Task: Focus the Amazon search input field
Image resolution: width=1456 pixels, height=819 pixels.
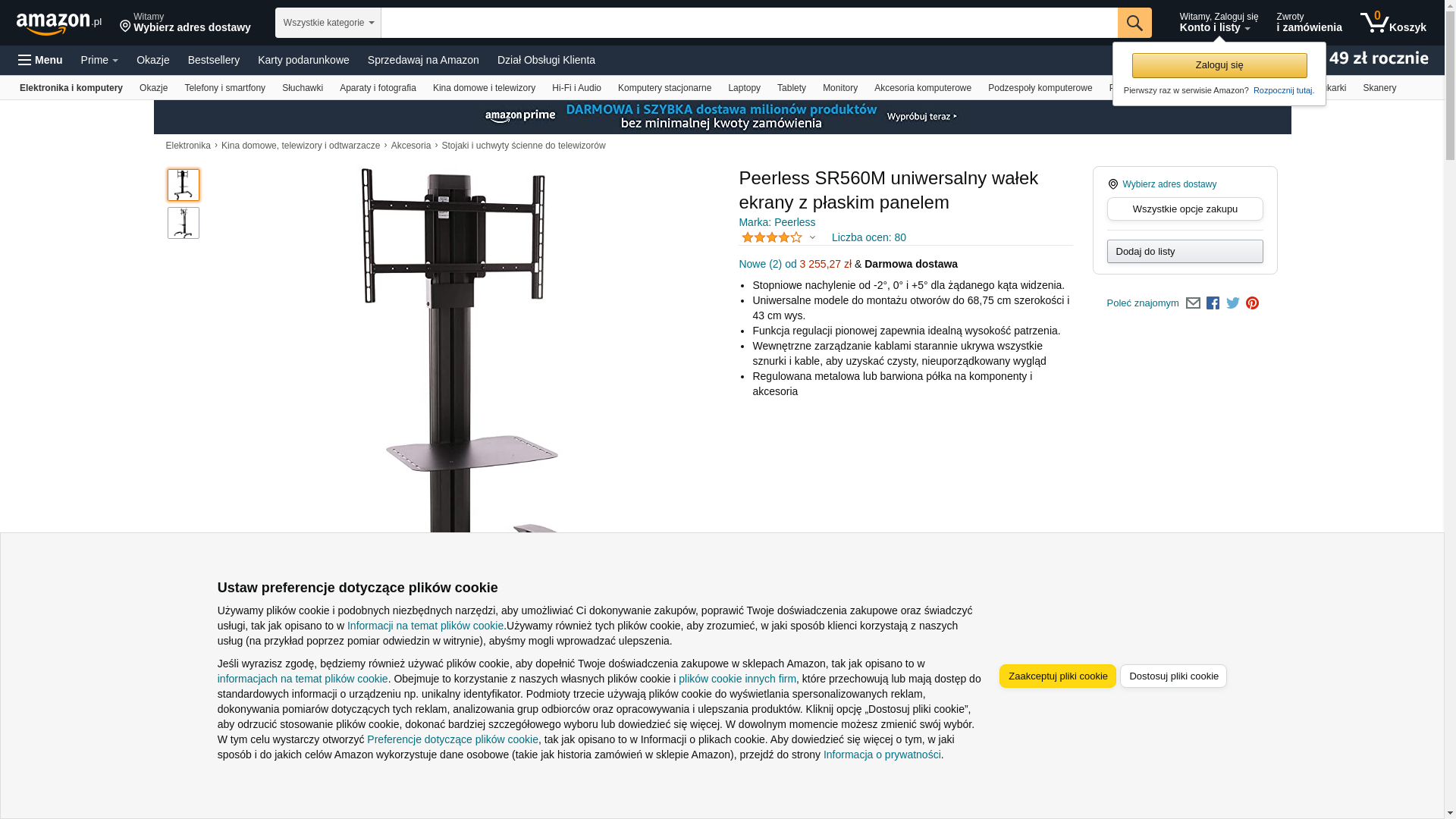Action: [x=749, y=23]
